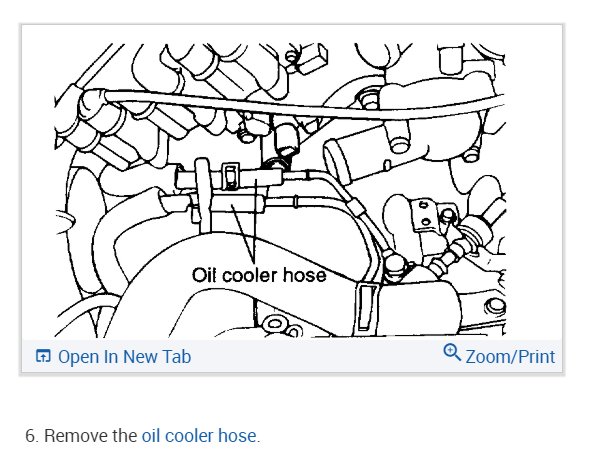Click the hose clamp on the upper oil cooler hose
This screenshot has height=472, width=606.
point(230,176)
